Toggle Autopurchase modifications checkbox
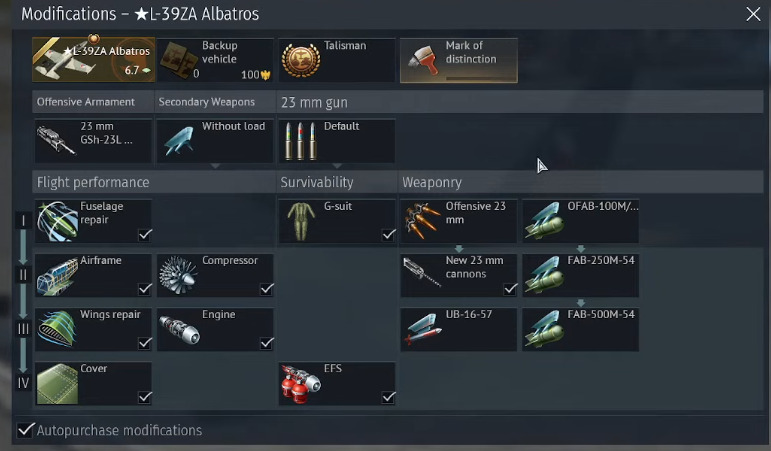 coord(25,430)
